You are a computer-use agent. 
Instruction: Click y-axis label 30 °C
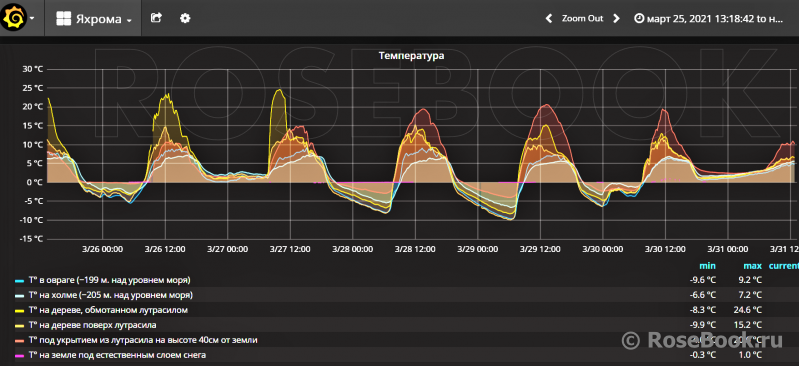(x=32, y=69)
